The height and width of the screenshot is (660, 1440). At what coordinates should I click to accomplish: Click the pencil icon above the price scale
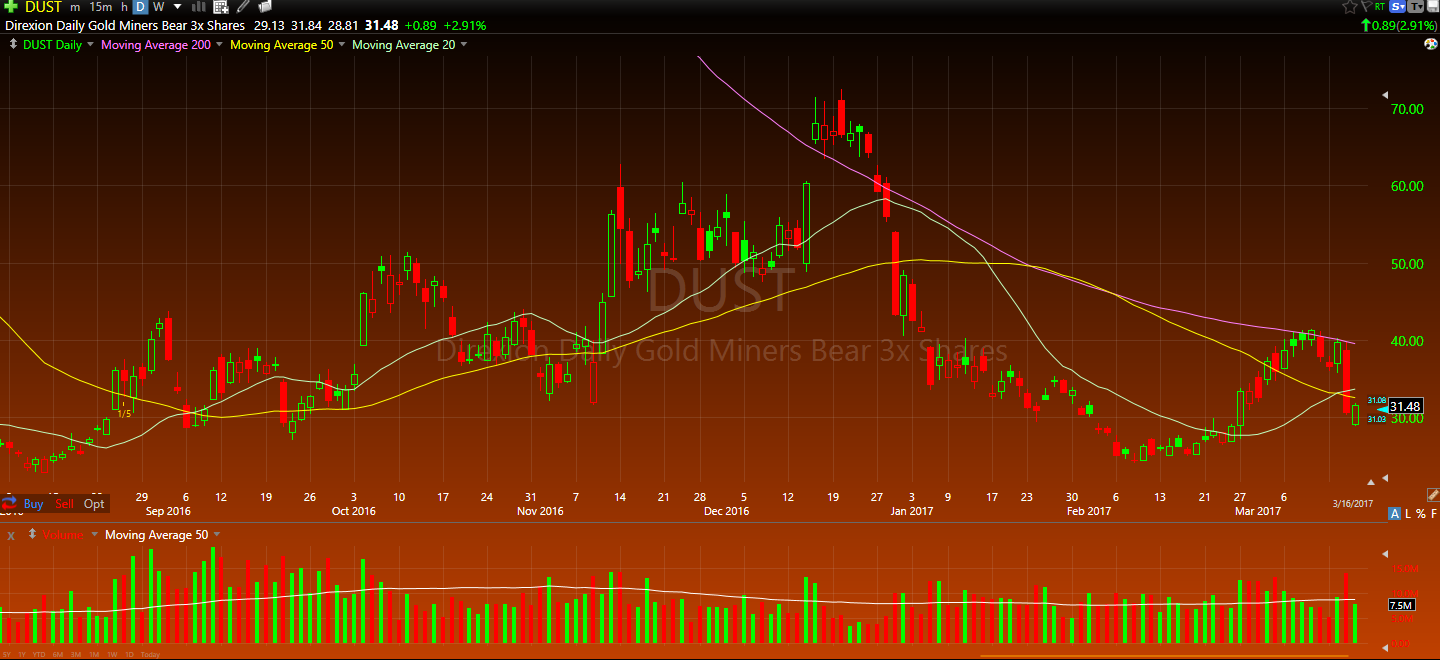tap(1432, 494)
